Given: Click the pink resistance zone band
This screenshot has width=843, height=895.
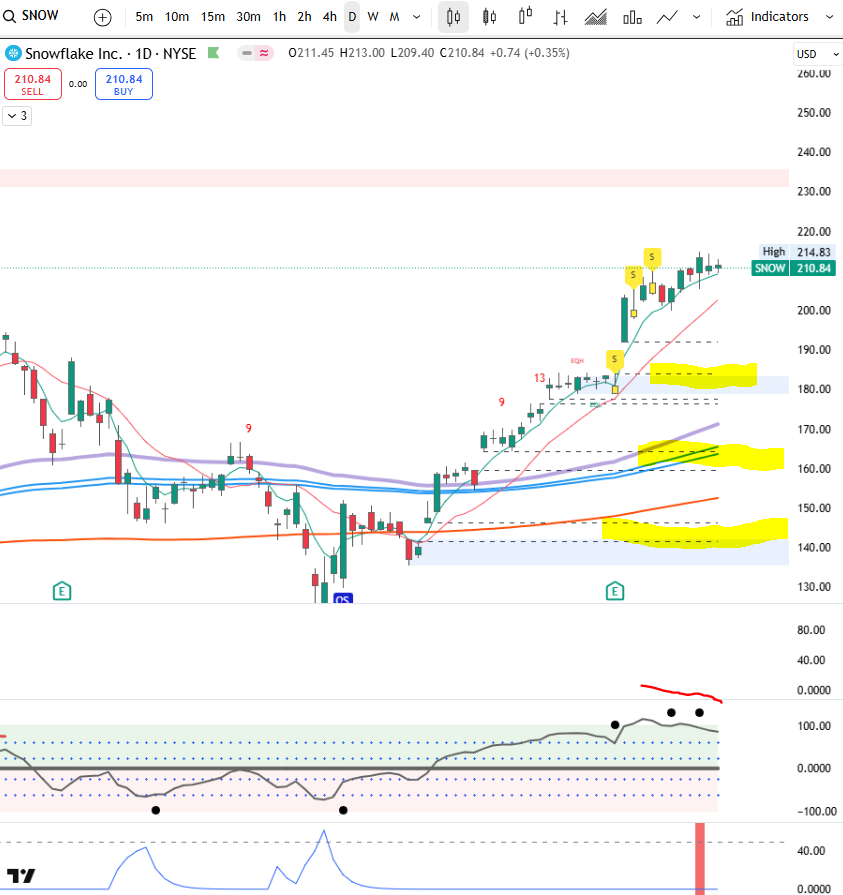Looking at the screenshot, I should click(x=394, y=178).
